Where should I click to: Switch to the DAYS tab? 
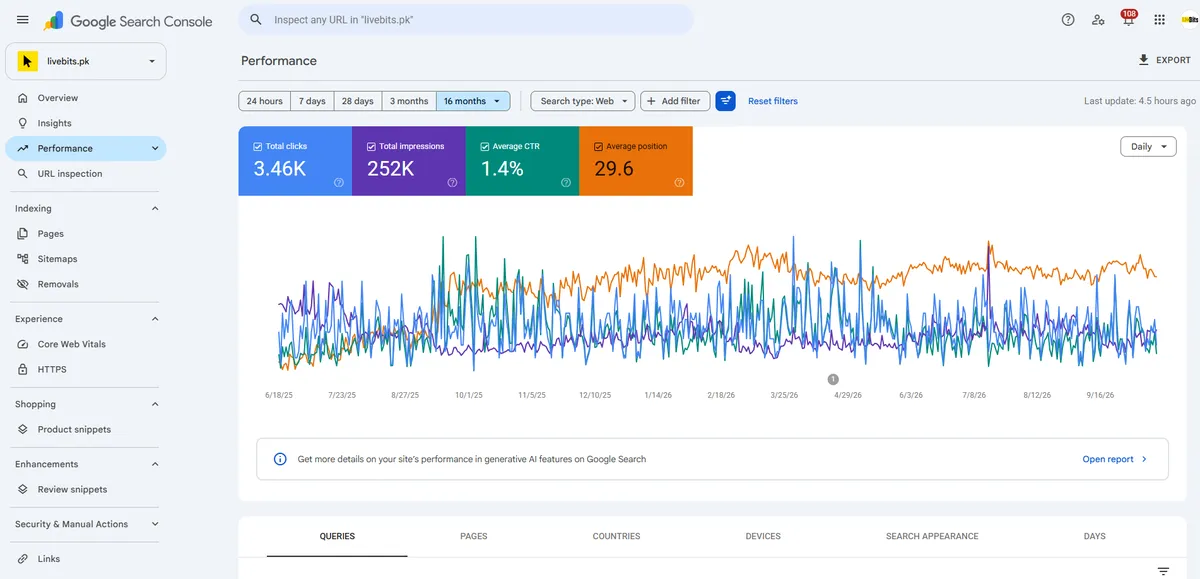(x=1095, y=537)
